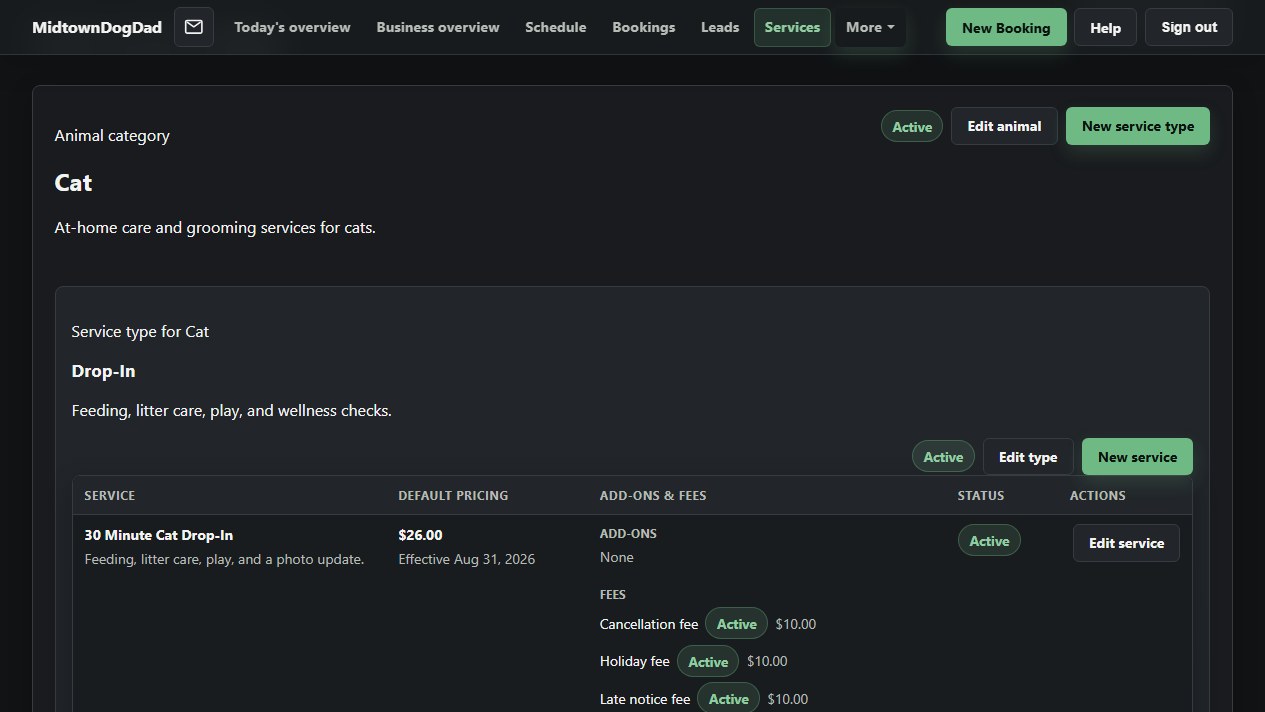
Task: Click the Late notice fee $10.00 amount
Action: 788,699
